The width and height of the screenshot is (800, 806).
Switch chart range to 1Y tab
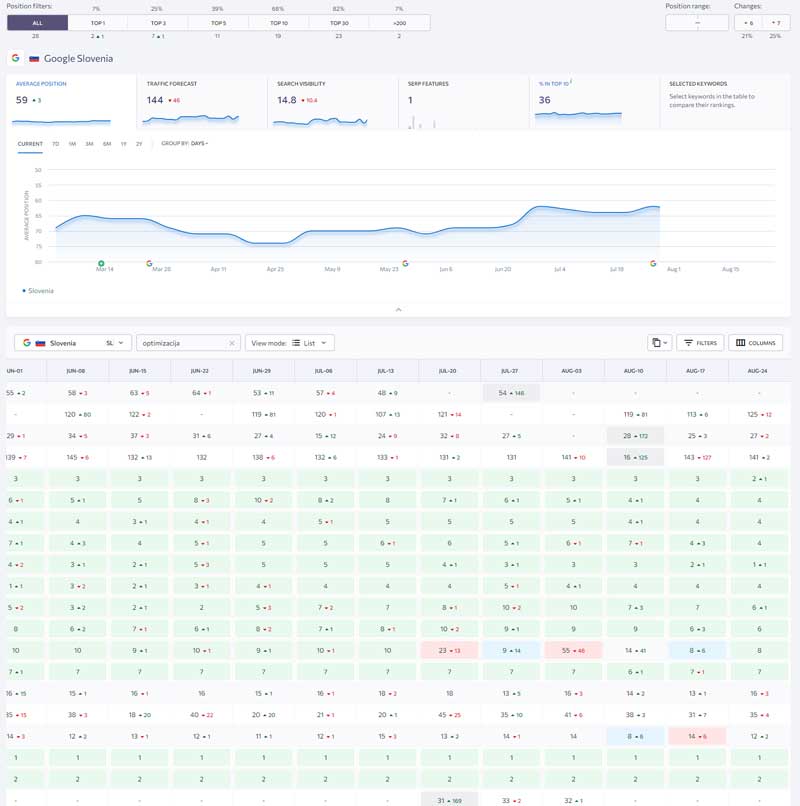pos(123,144)
